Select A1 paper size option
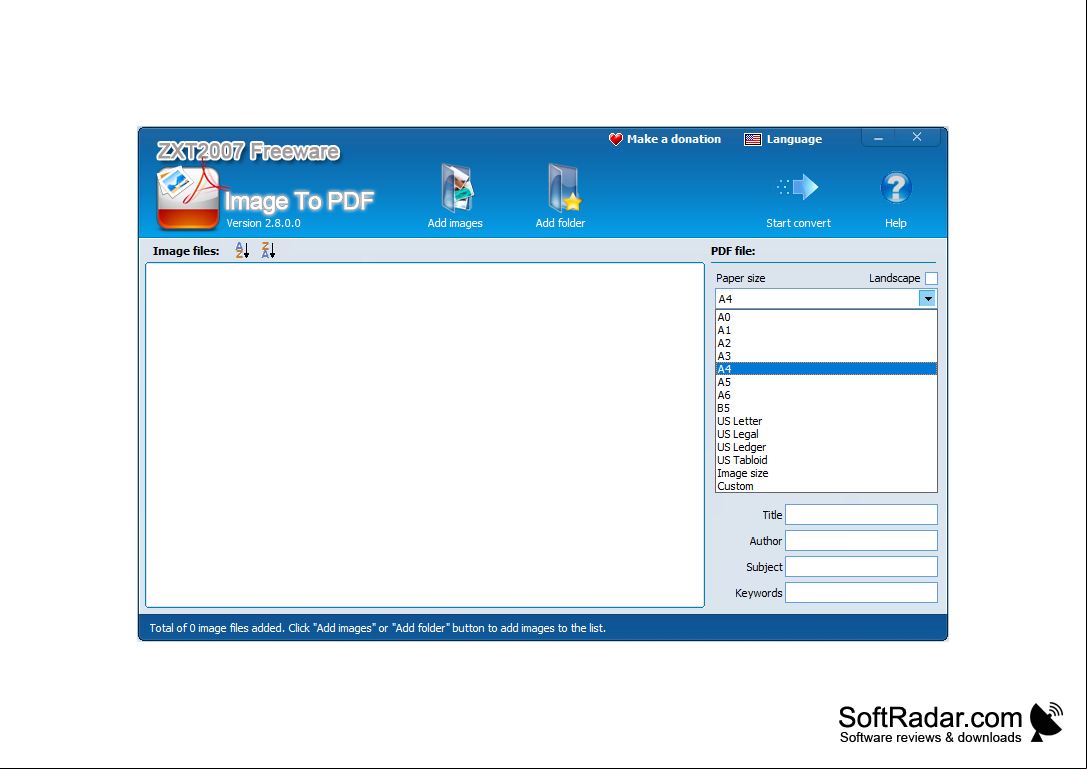1087x769 pixels. (x=826, y=330)
